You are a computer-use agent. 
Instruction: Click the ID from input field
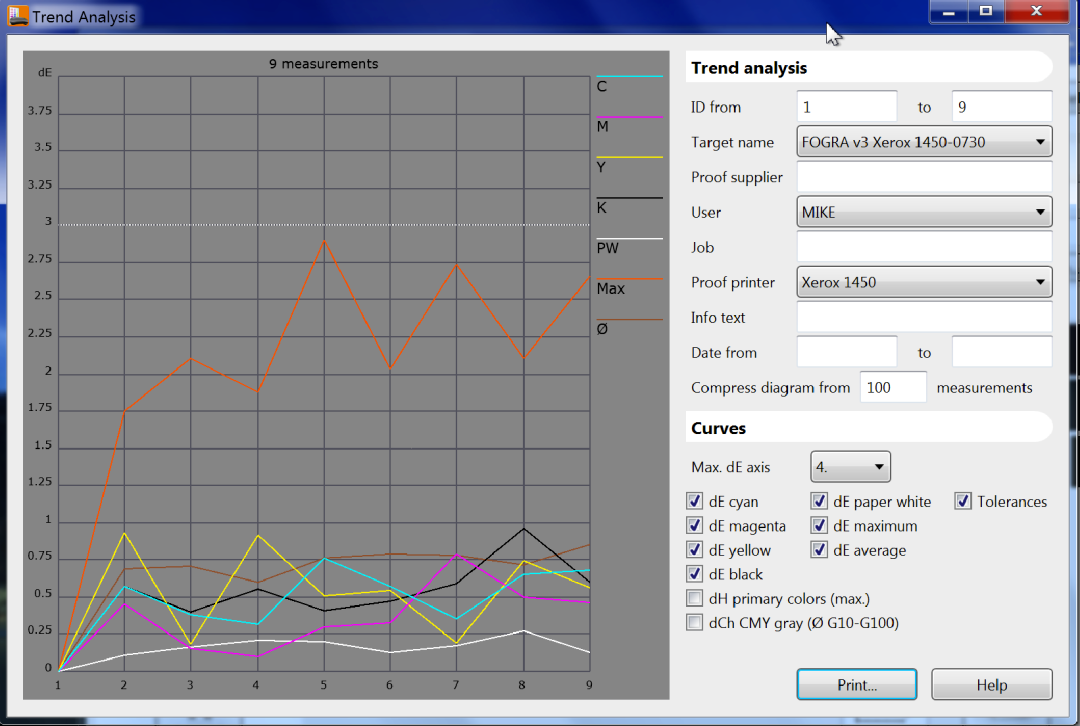[x=847, y=107]
